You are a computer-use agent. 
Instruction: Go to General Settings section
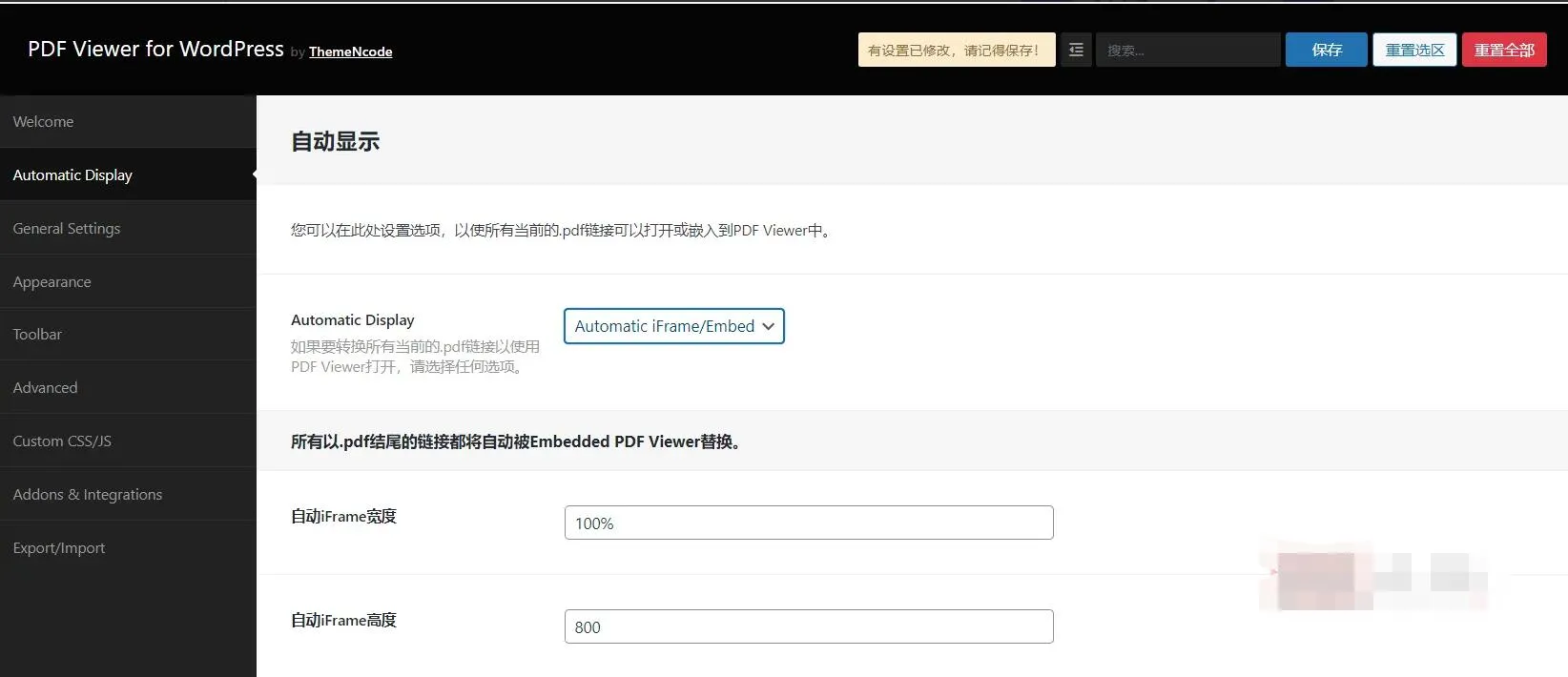[x=128, y=228]
